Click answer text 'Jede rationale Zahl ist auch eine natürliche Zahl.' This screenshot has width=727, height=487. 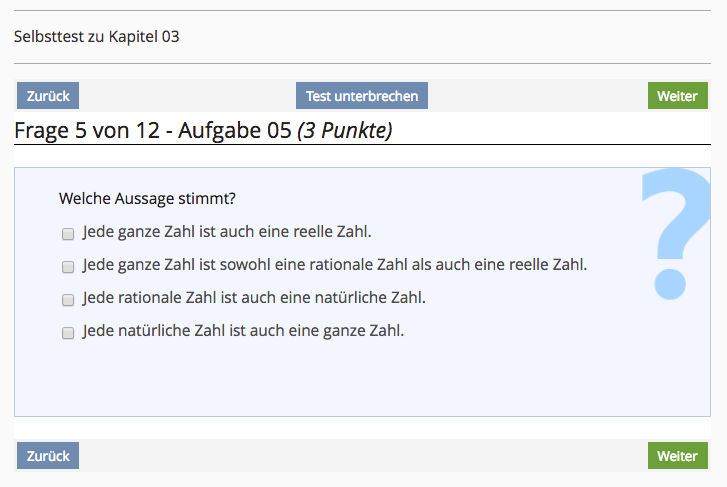(254, 298)
